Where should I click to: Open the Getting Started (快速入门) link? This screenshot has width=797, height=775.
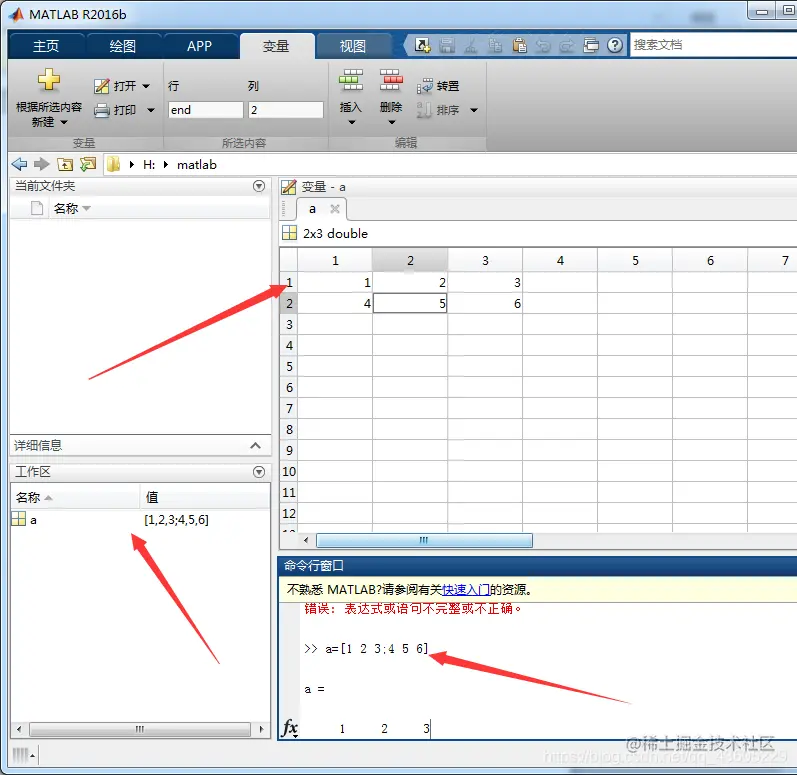click(466, 590)
